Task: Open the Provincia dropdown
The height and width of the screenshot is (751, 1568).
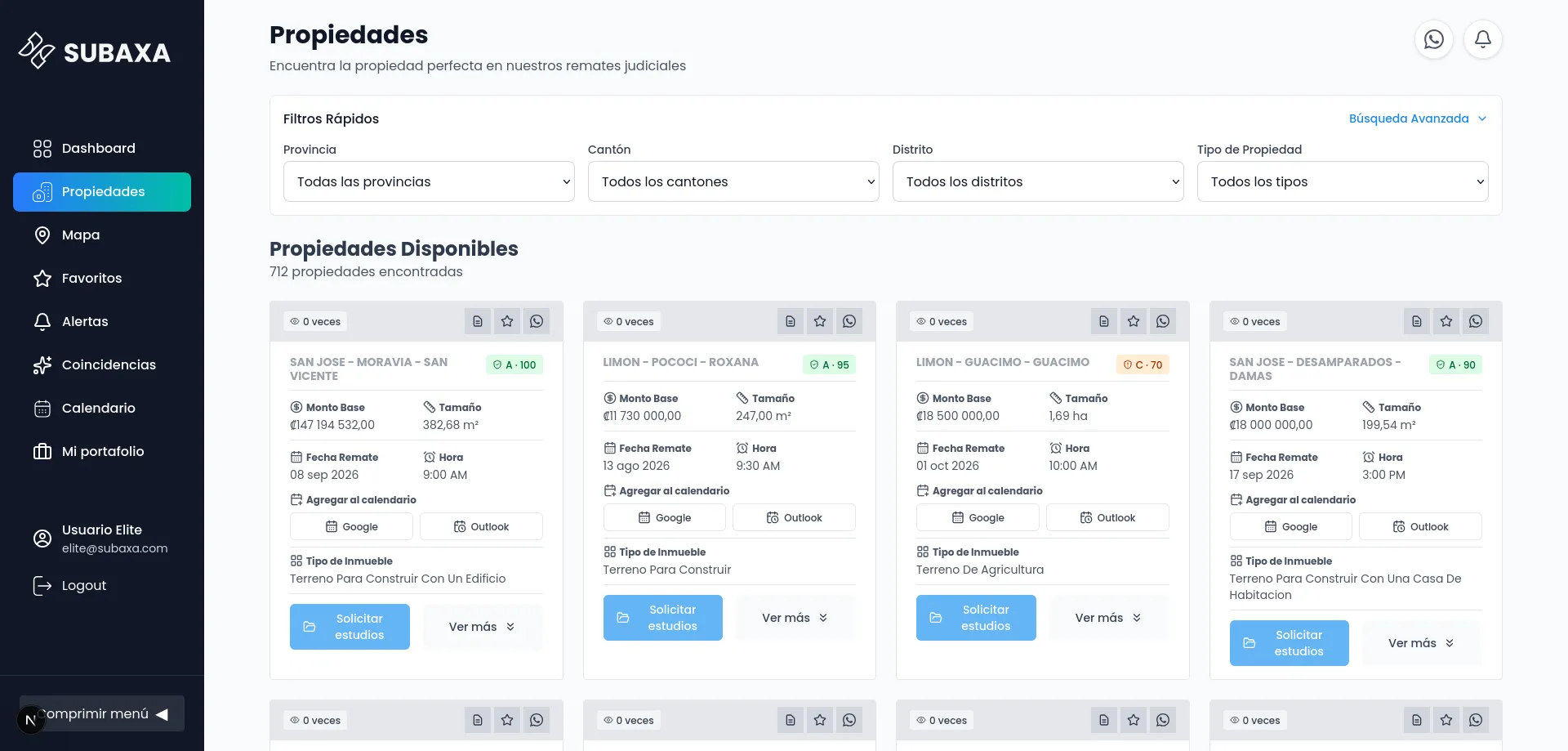Action: click(429, 181)
